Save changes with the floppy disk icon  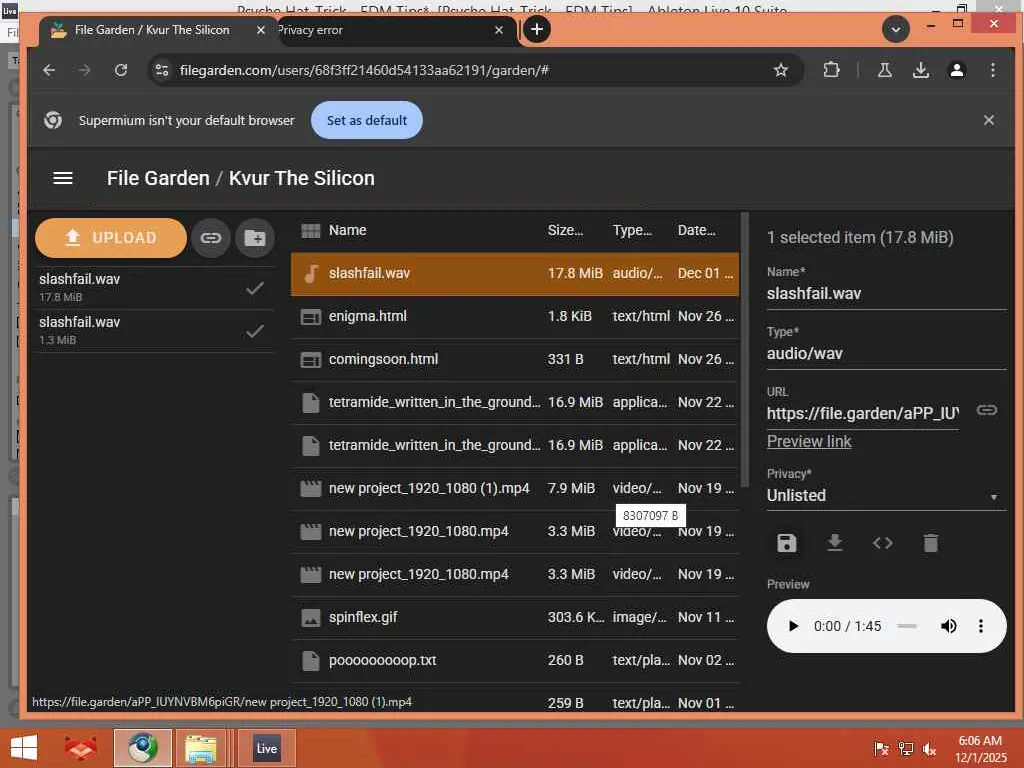pos(787,543)
